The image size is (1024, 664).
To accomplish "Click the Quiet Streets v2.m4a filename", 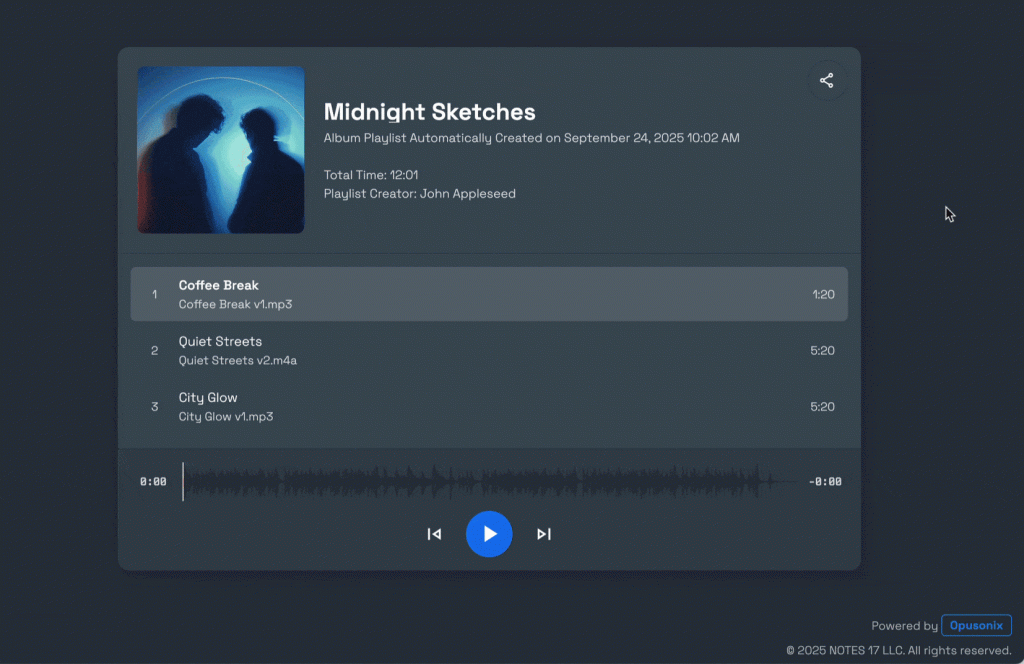I will [237, 360].
